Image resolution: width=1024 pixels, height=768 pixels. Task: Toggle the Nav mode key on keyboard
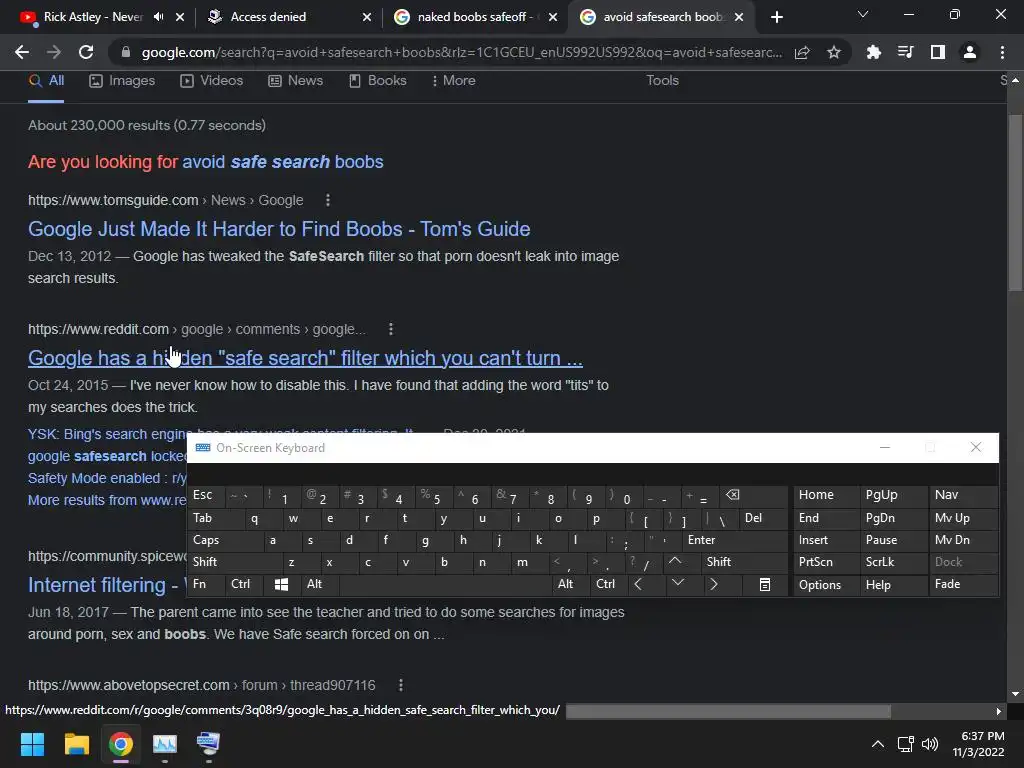[964, 495]
